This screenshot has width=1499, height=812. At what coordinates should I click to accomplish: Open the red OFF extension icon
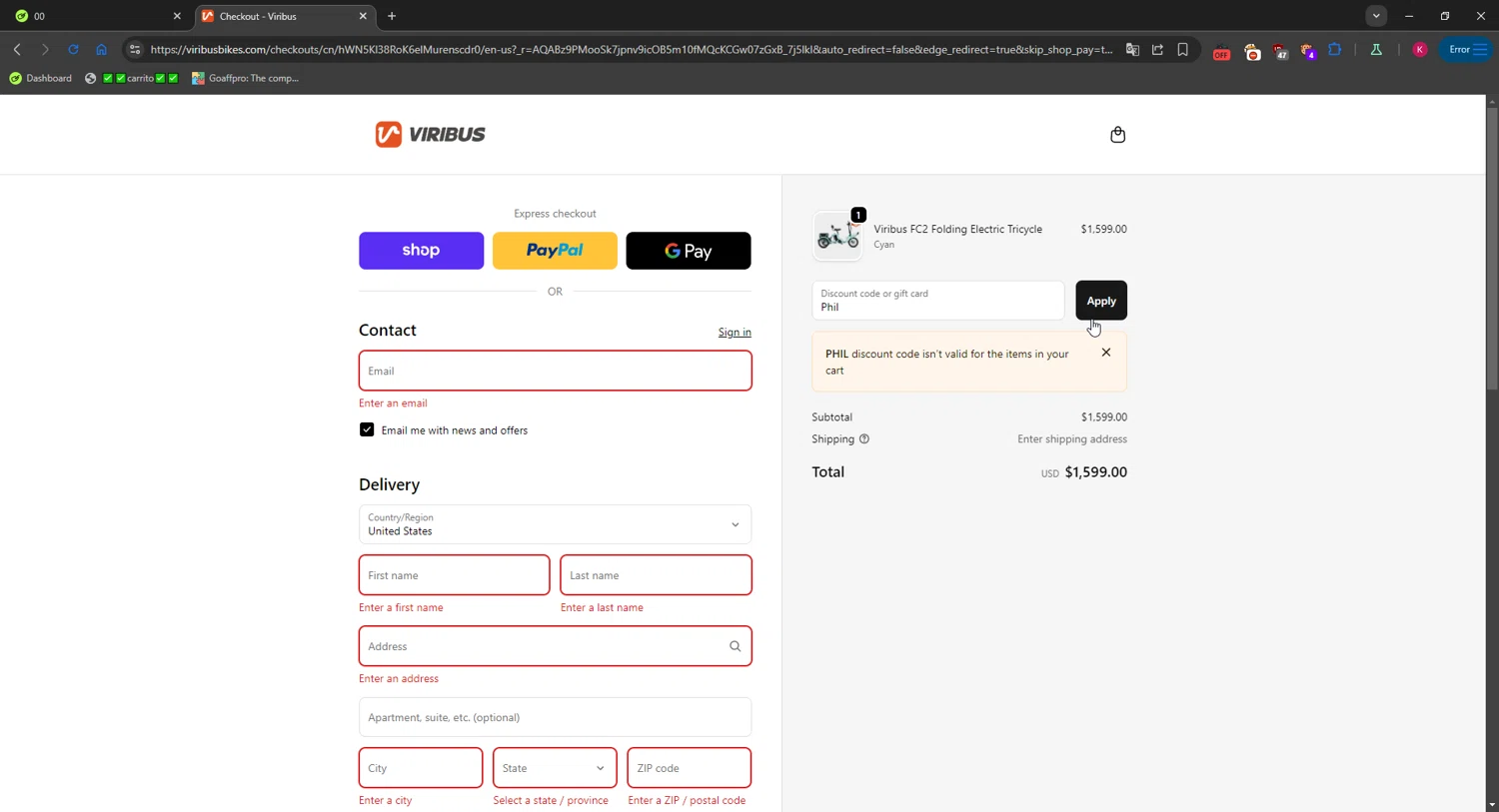[1221, 52]
